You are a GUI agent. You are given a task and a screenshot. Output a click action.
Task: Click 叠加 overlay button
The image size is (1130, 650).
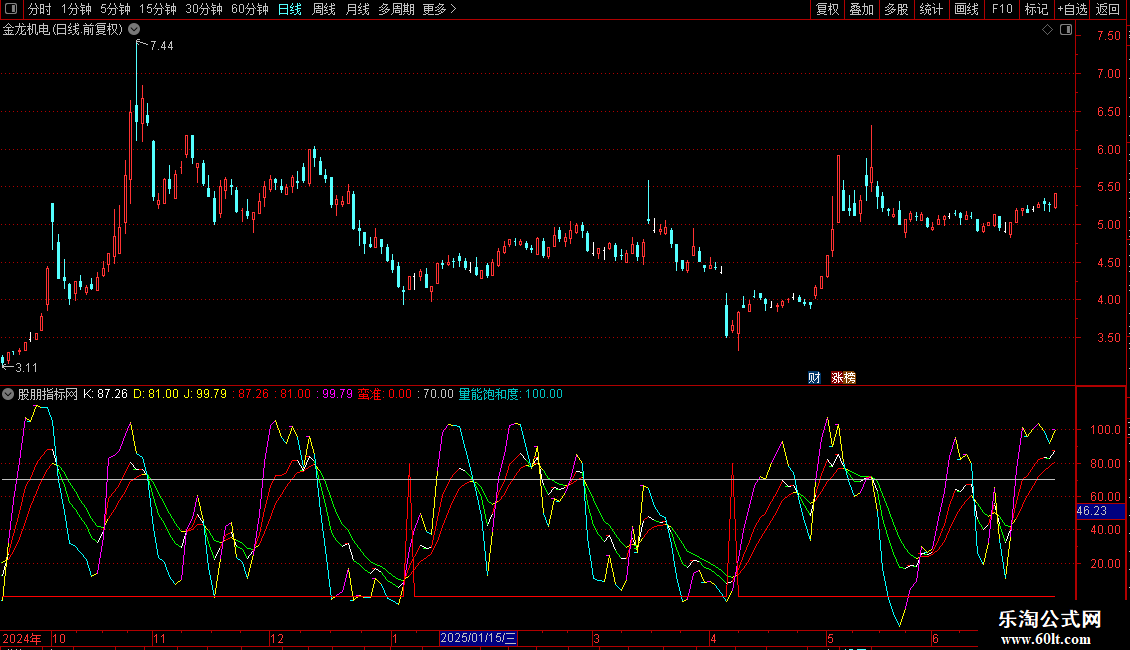point(861,9)
